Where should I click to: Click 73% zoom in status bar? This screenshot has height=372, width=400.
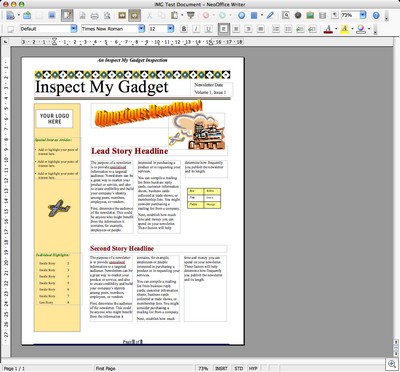203,368
